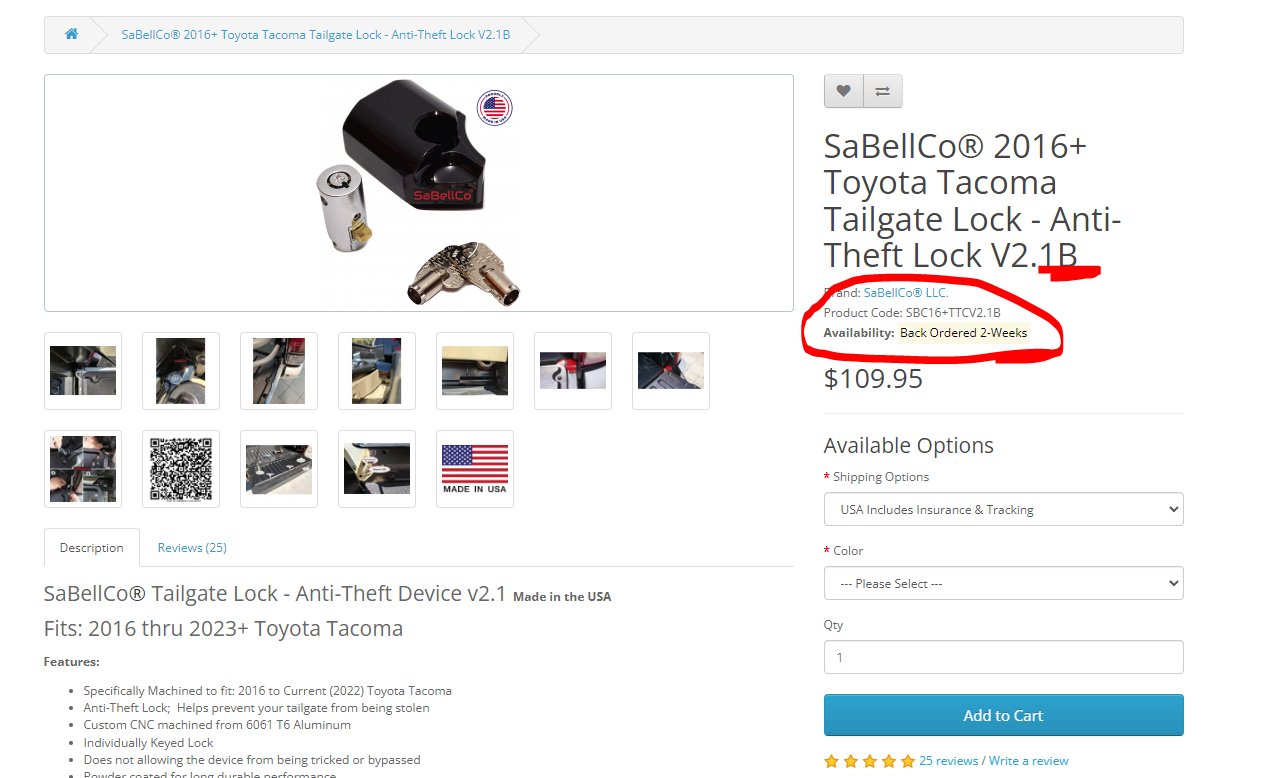Open the Made in USA flag thumbnail
The height and width of the screenshot is (778, 1277).
click(475, 469)
